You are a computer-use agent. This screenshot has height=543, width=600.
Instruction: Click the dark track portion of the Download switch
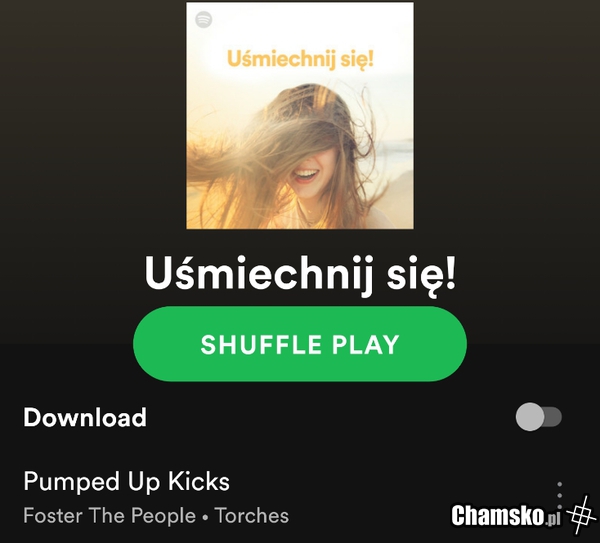pos(554,417)
